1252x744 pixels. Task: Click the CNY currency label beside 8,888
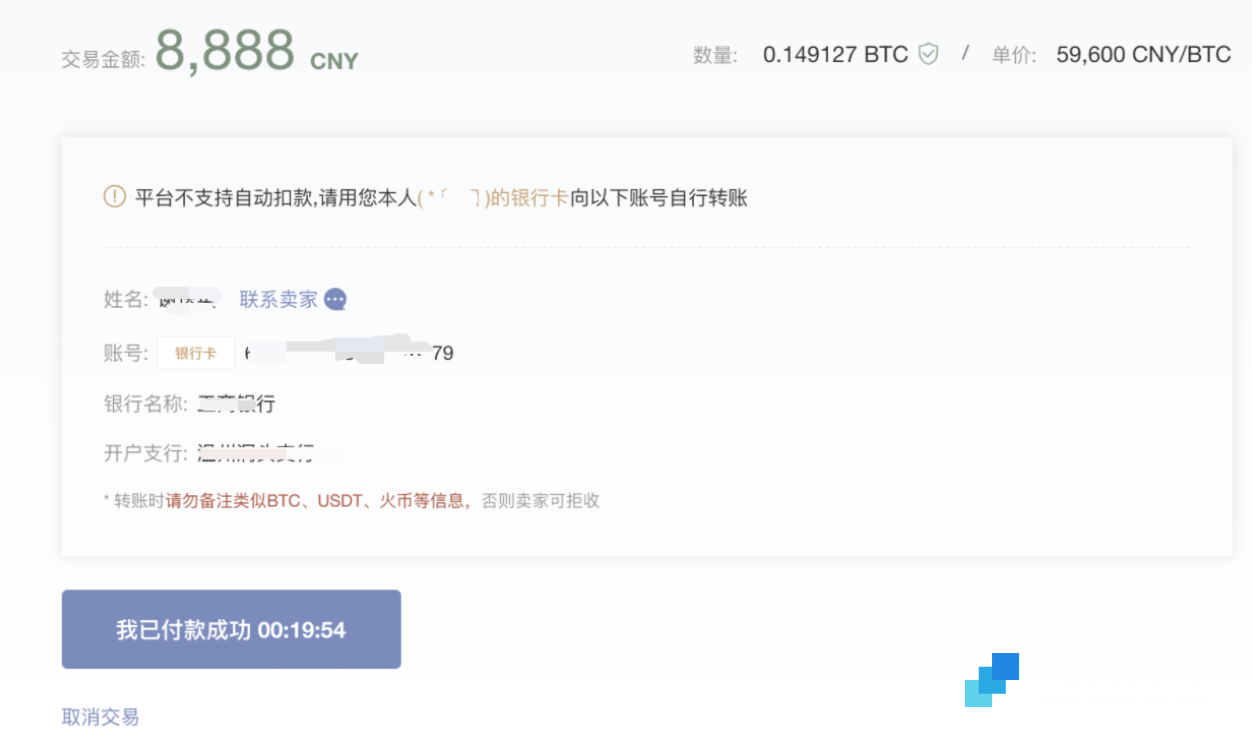pyautogui.click(x=333, y=62)
